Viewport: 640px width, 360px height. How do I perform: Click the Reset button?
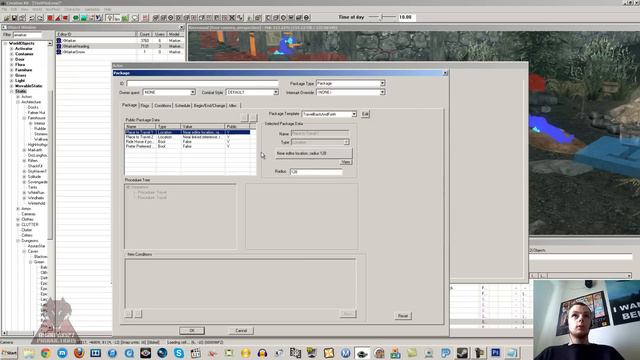coord(403,316)
